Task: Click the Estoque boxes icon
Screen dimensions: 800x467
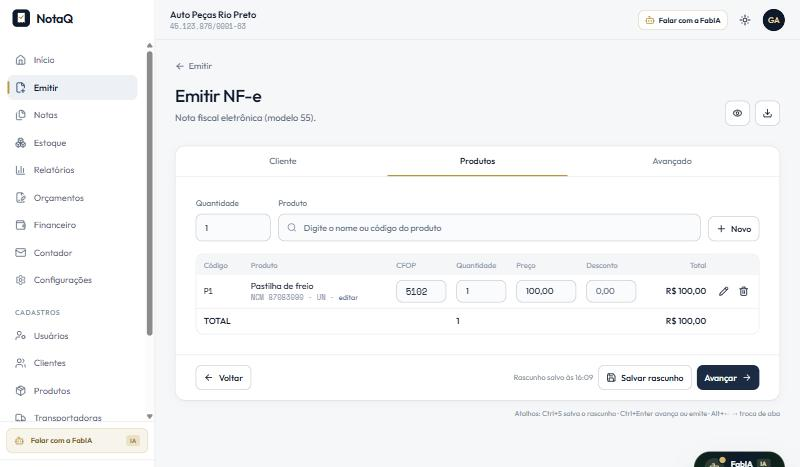Action: click(20, 143)
